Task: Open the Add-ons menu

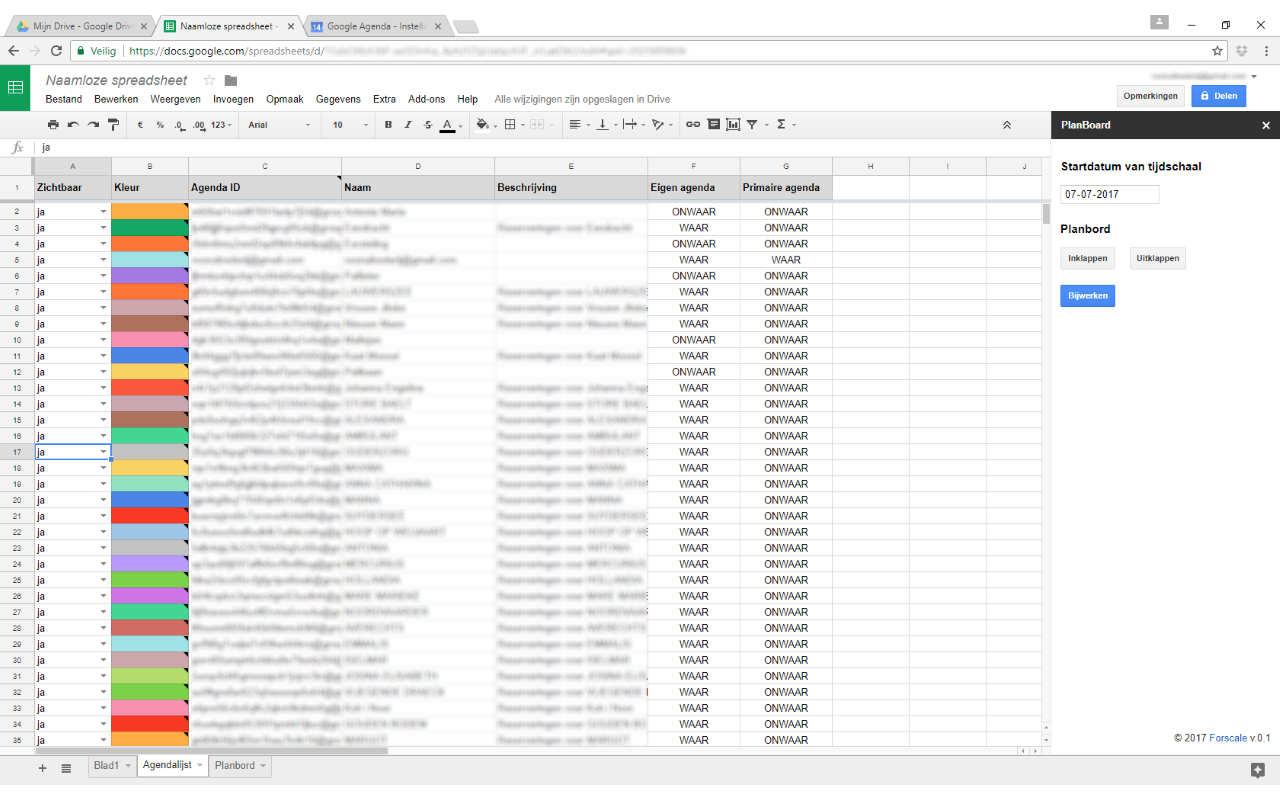Action: 427,99
